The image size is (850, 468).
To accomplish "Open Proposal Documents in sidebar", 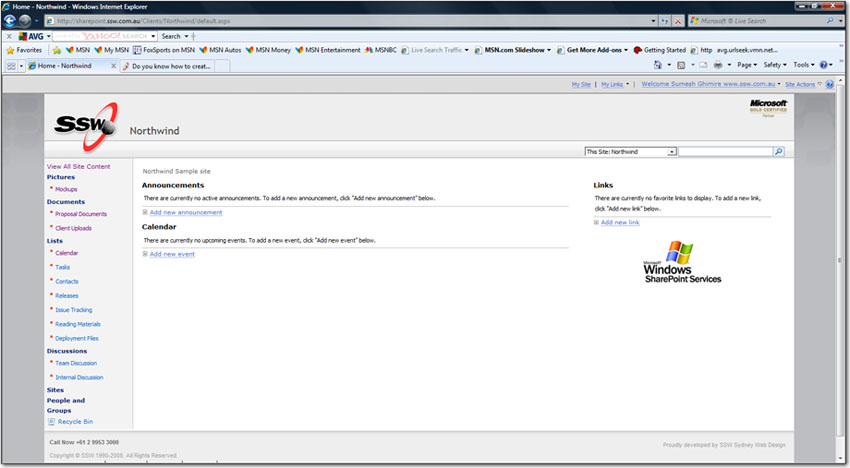I will (80, 214).
